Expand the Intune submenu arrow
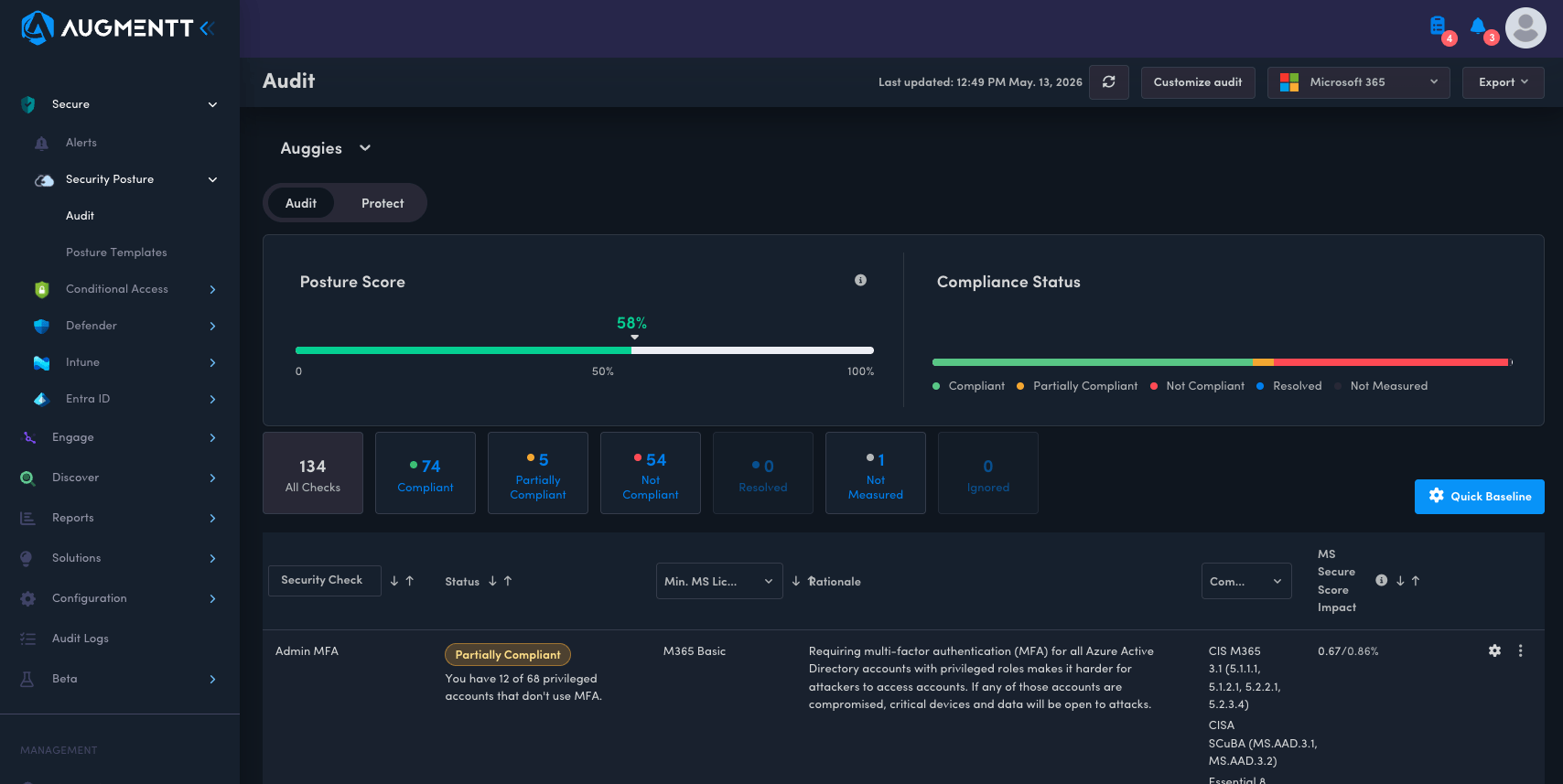This screenshot has width=1563, height=784. click(212, 362)
